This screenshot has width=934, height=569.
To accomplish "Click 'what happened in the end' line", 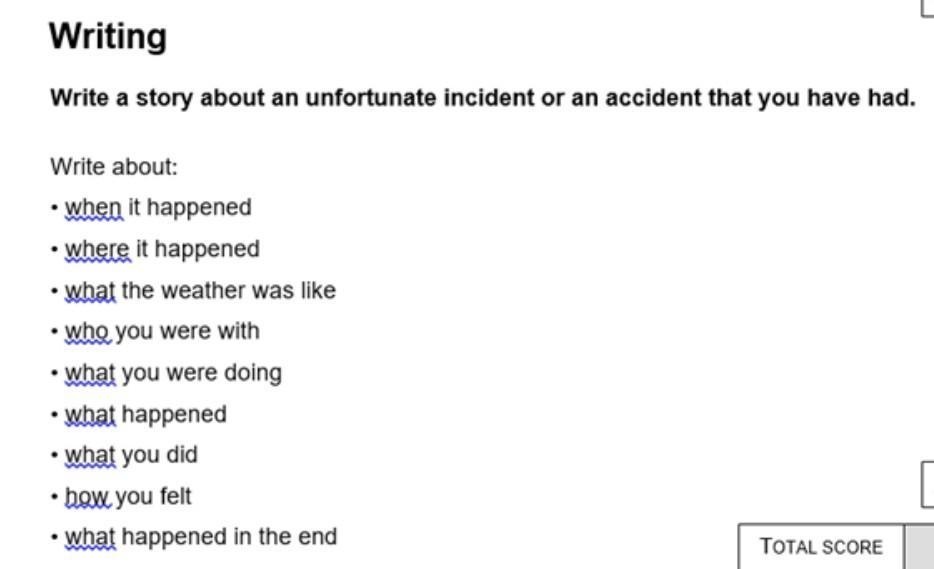I will [x=200, y=537].
